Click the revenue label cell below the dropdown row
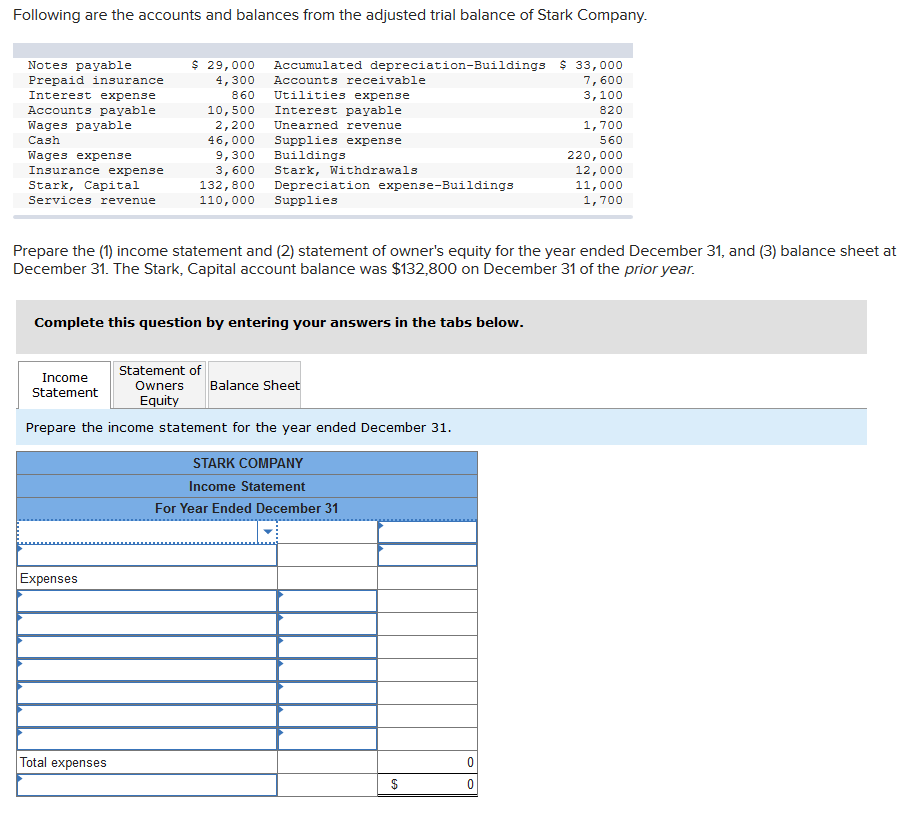This screenshot has width=905, height=815. (x=145, y=554)
